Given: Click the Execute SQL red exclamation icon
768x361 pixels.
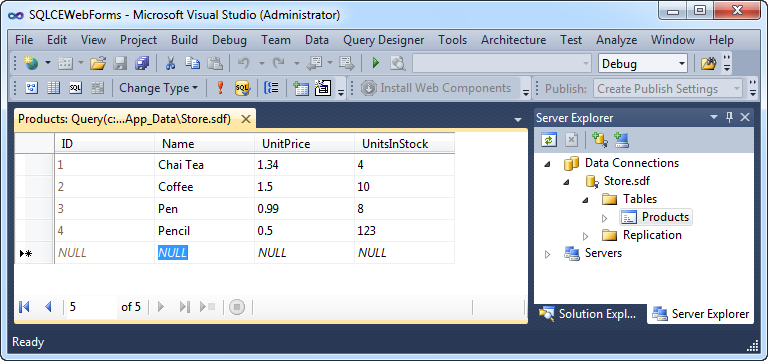Looking at the screenshot, I should click(x=220, y=88).
